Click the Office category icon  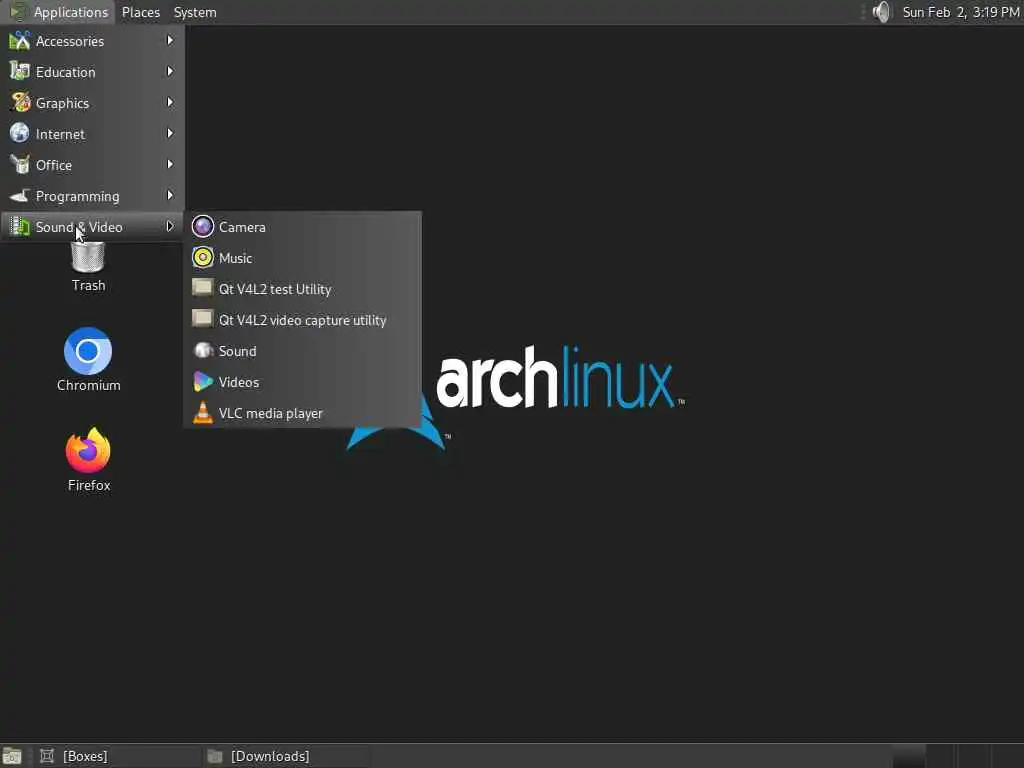pos(20,165)
